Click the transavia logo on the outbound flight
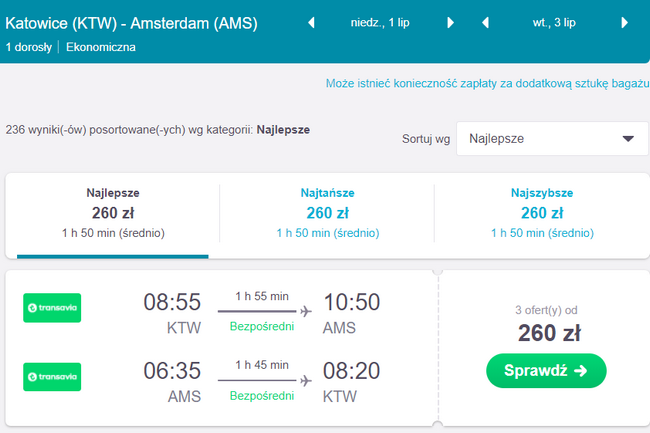This screenshot has width=650, height=433. point(52,307)
